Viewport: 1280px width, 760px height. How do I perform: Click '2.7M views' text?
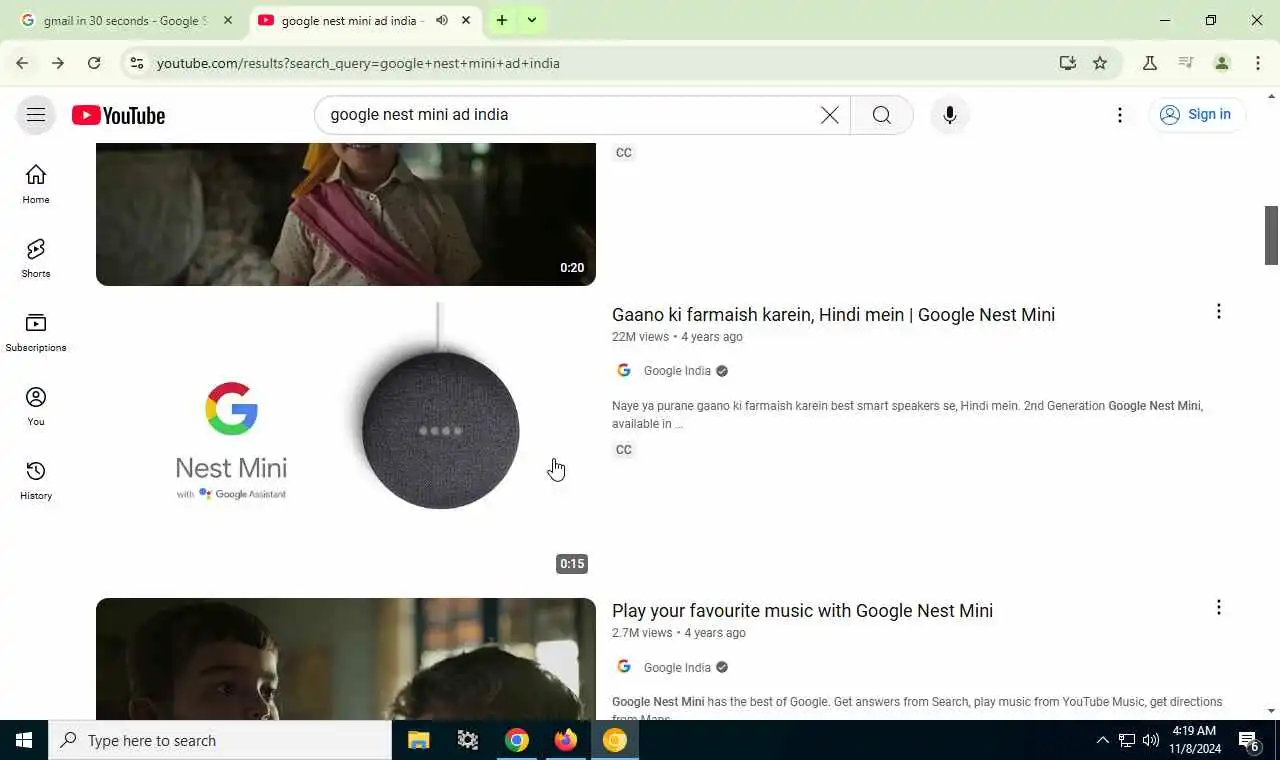642,633
